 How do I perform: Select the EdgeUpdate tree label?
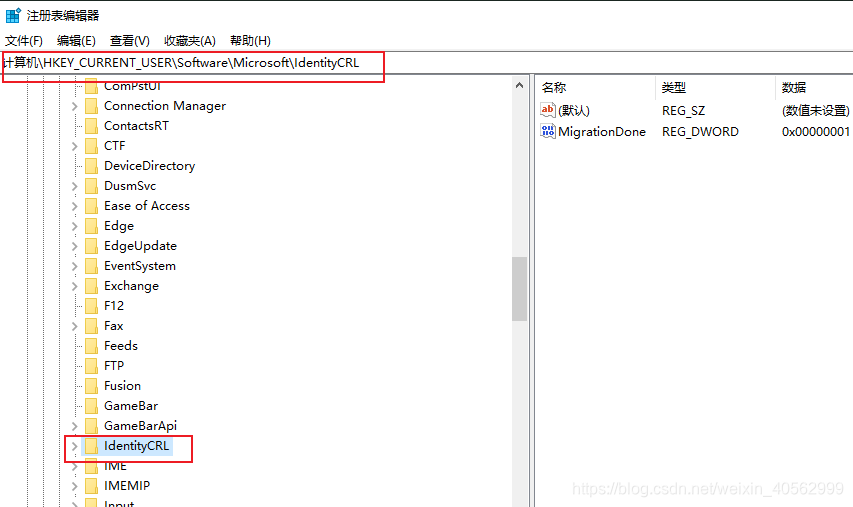[x=140, y=246]
